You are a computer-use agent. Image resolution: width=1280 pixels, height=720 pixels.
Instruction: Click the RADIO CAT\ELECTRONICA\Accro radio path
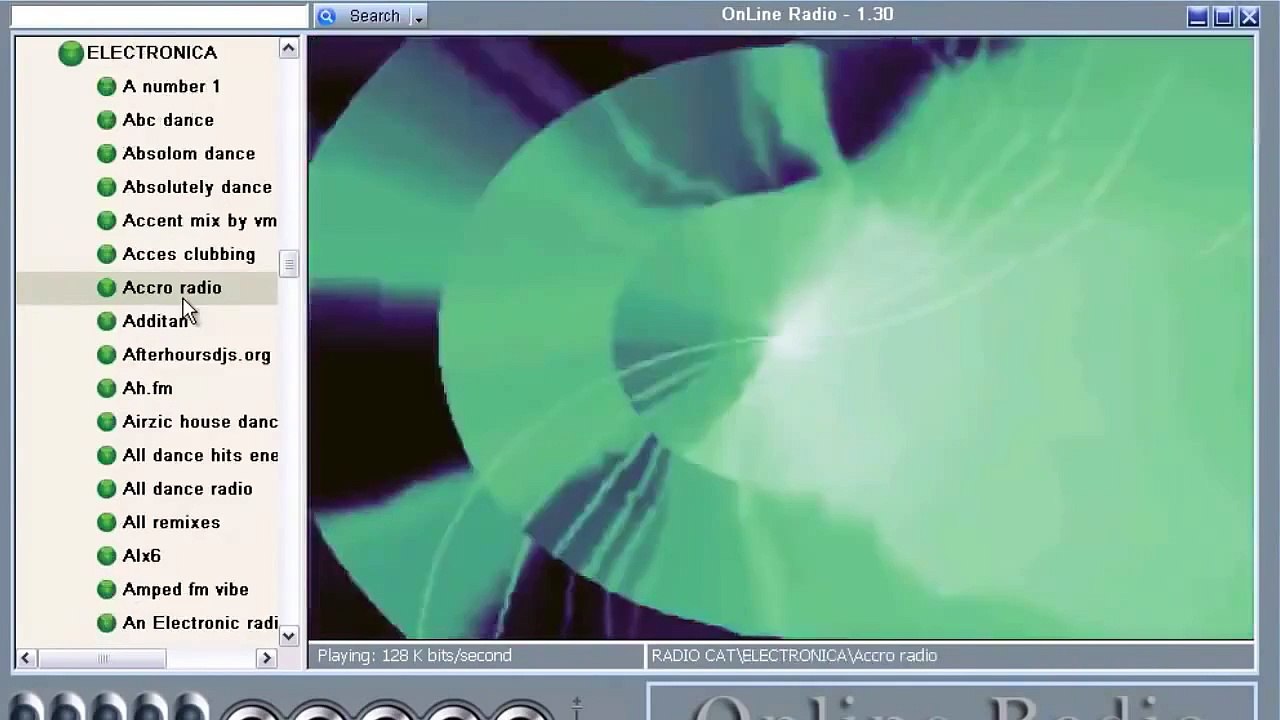tap(794, 656)
